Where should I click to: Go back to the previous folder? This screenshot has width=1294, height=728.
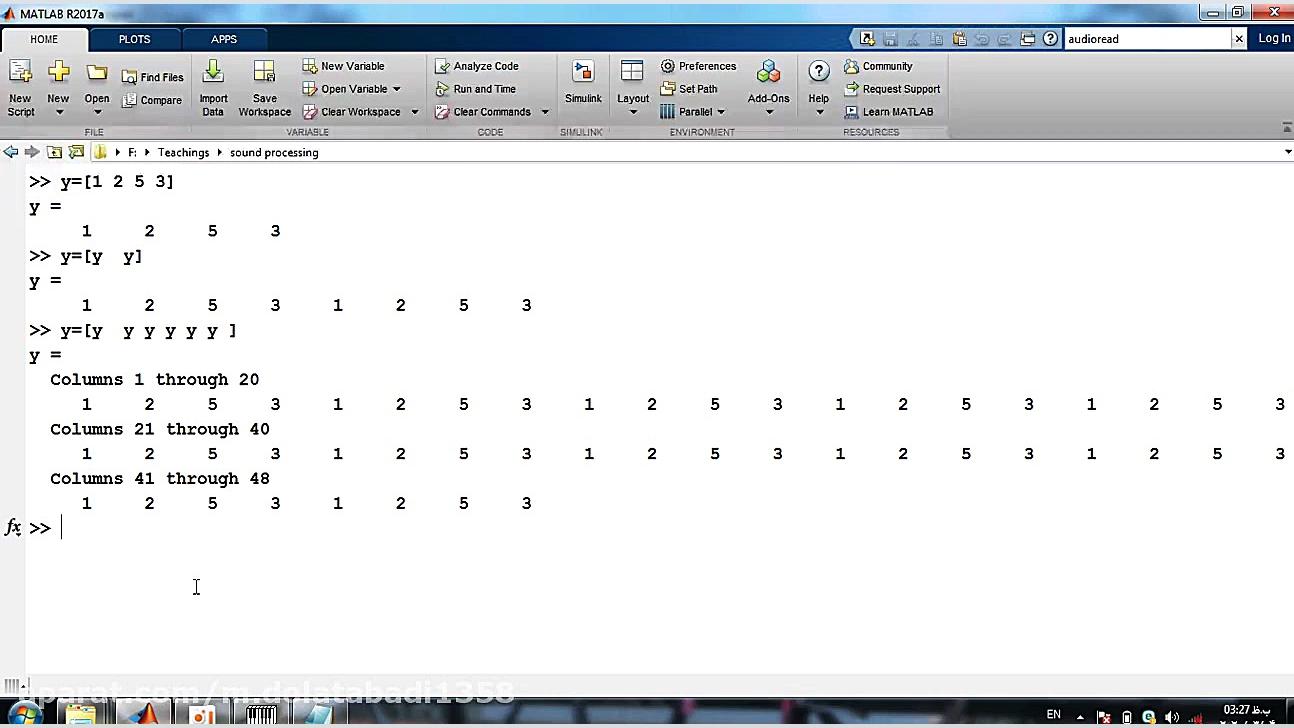[x=11, y=152]
